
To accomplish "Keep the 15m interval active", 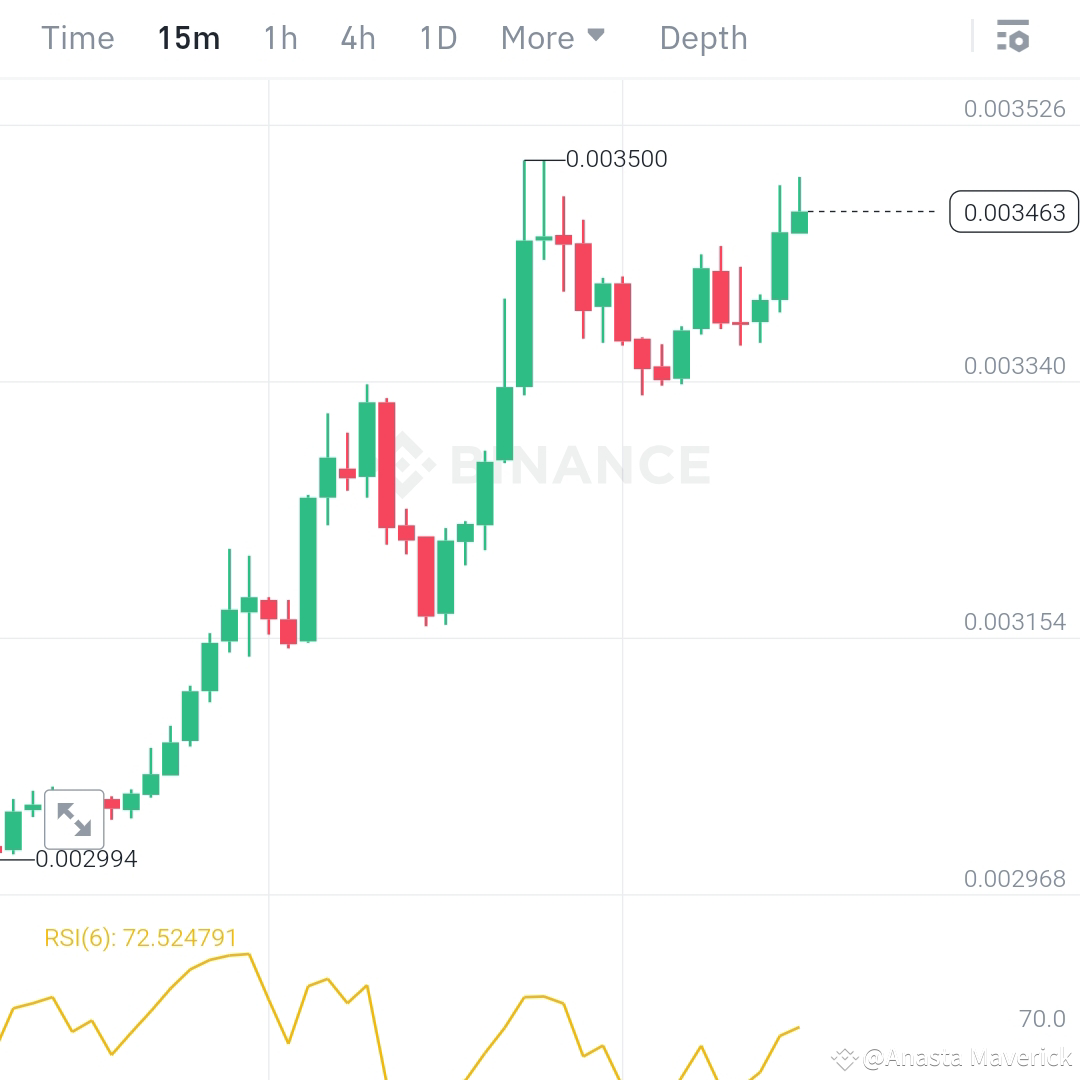I will pyautogui.click(x=188, y=37).
